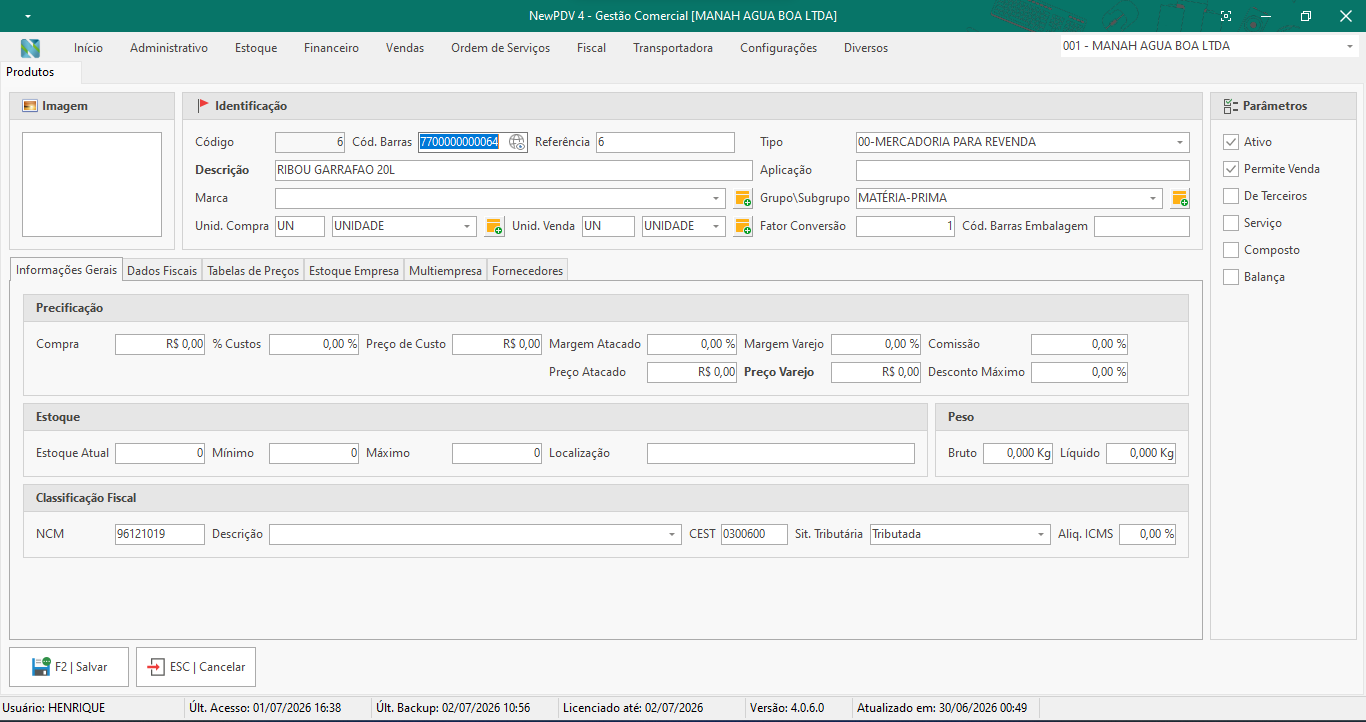Click the add icon beside Unid. Compra
The height and width of the screenshot is (722, 1366).
tap(494, 227)
